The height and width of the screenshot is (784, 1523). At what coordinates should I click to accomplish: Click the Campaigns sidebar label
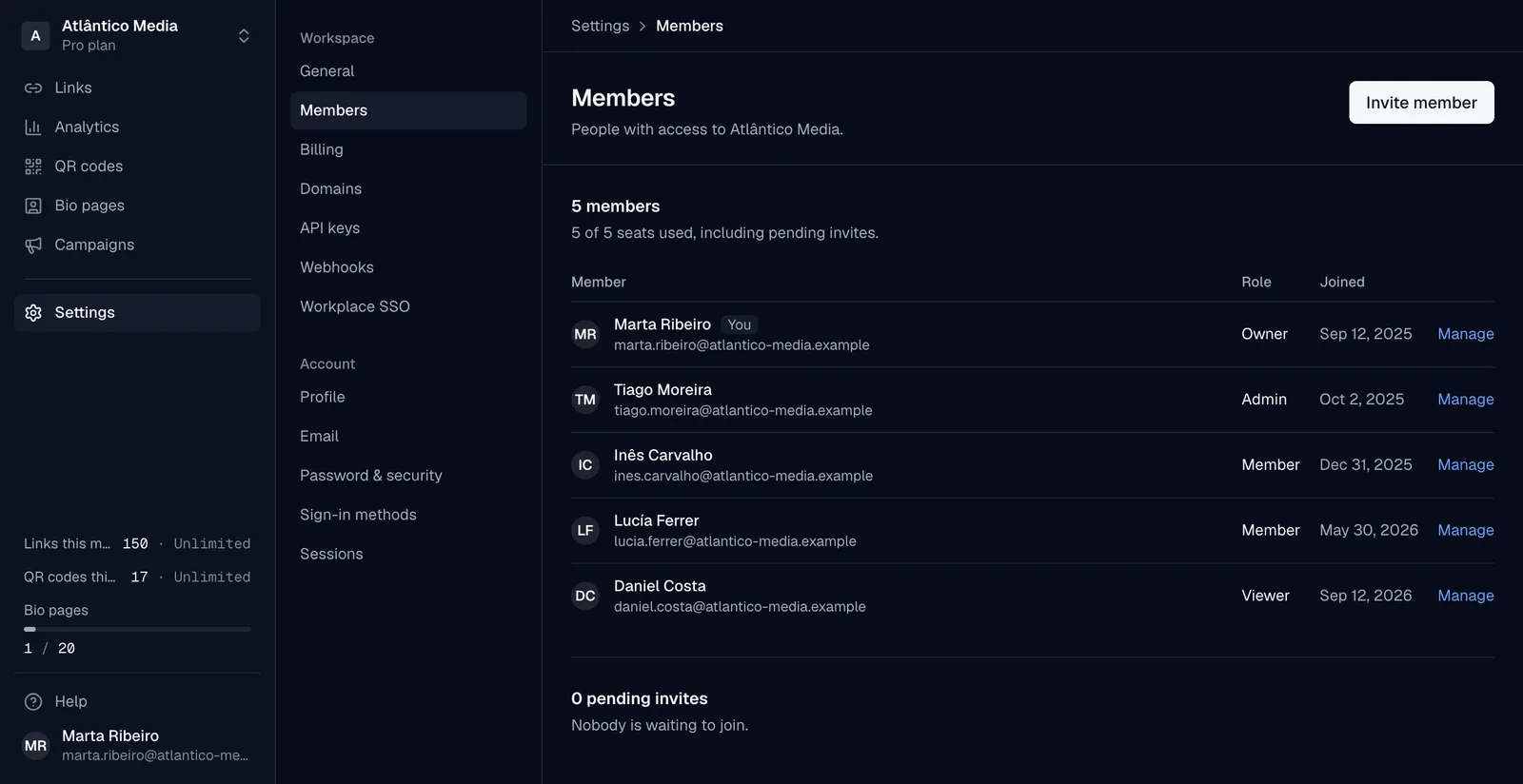click(x=94, y=245)
